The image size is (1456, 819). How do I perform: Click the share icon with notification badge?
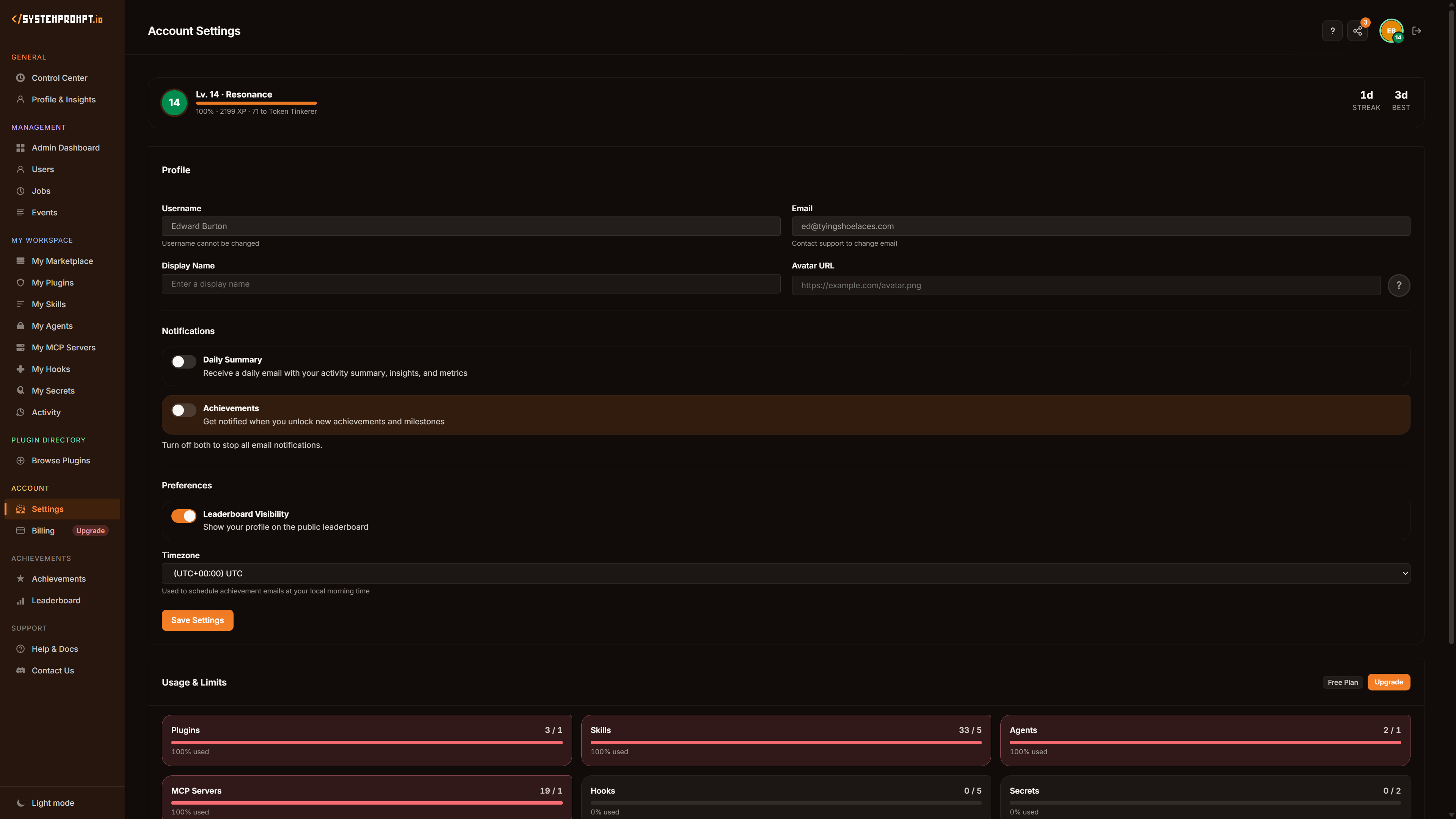coord(1358,30)
